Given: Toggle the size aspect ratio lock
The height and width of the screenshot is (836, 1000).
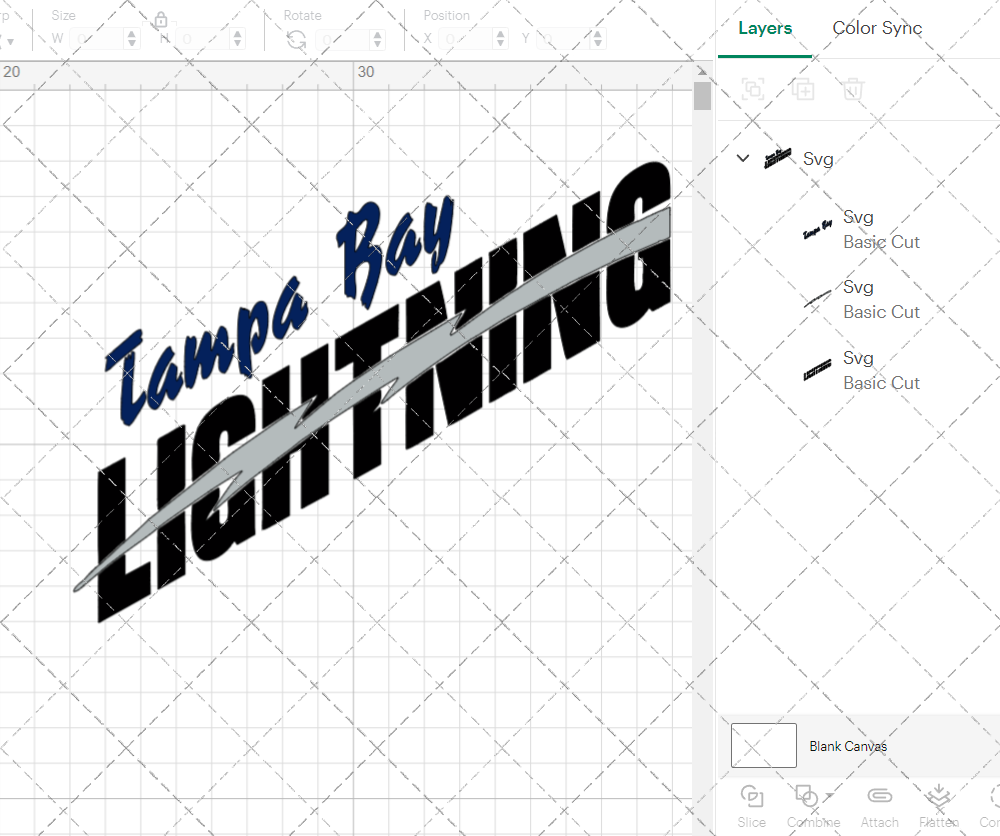Looking at the screenshot, I should click(x=161, y=20).
